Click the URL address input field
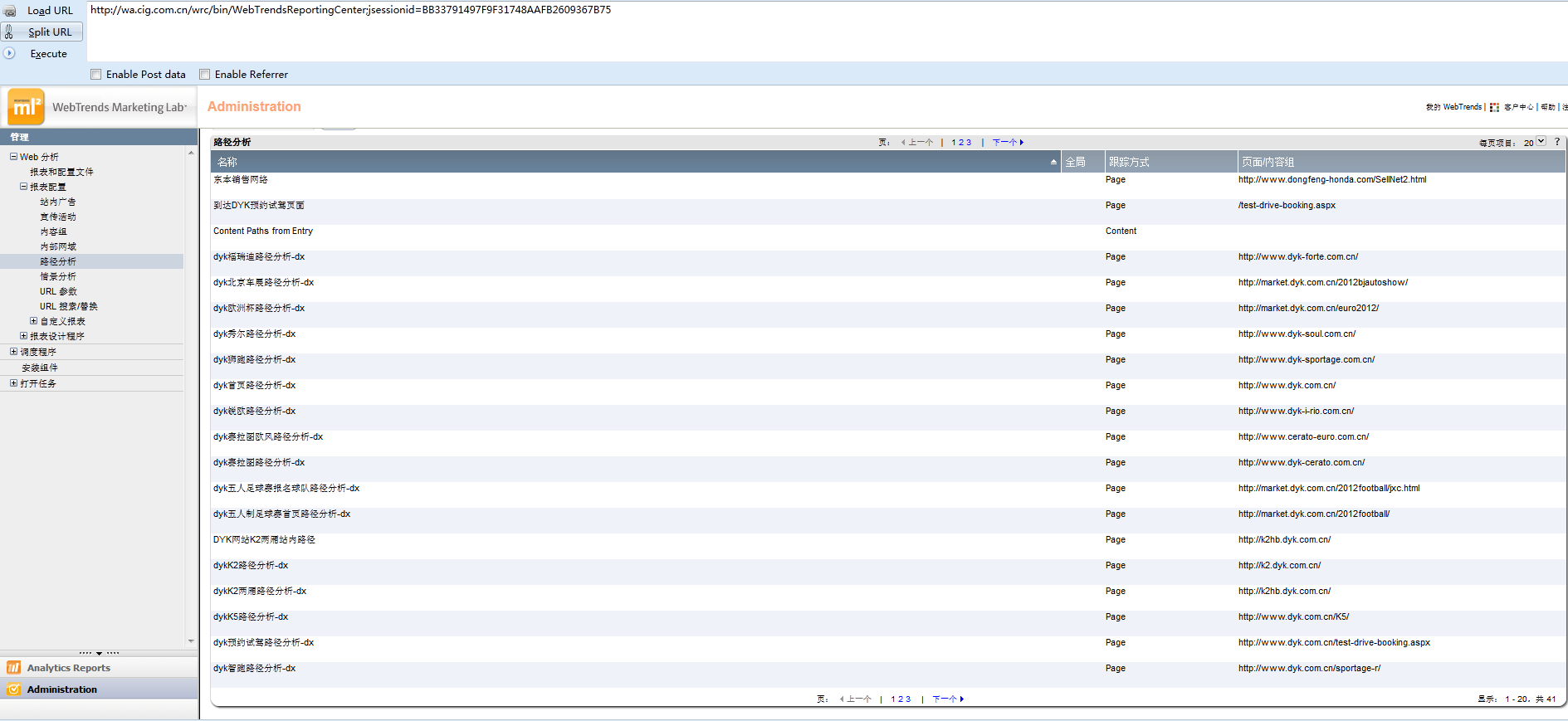The width and height of the screenshot is (1568, 721). point(826,31)
